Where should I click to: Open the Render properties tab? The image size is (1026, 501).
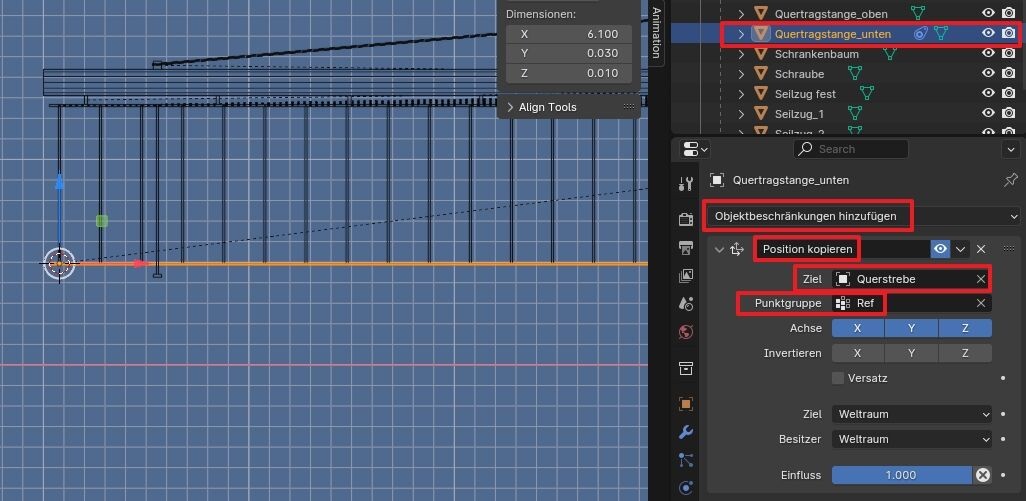coord(686,219)
